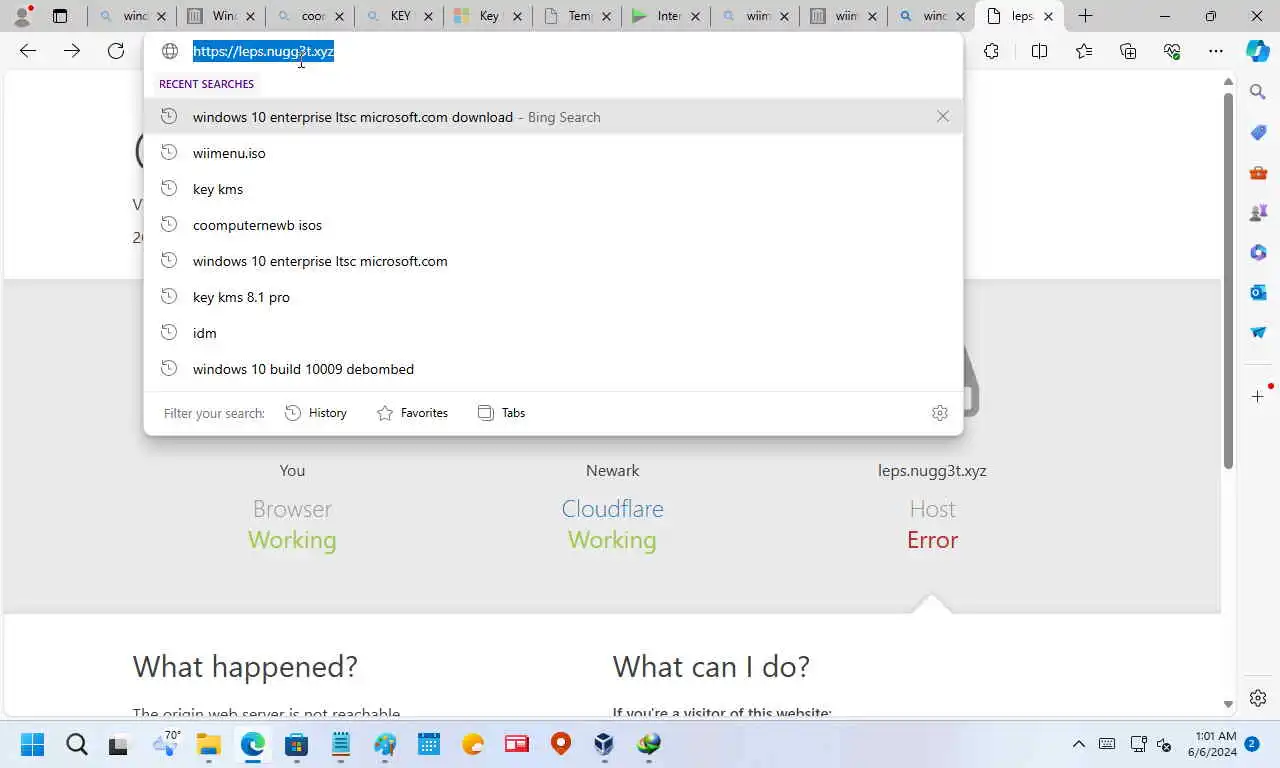Switch to the 'Wind' tab
Screen dimensions: 1280x768
click(221, 16)
